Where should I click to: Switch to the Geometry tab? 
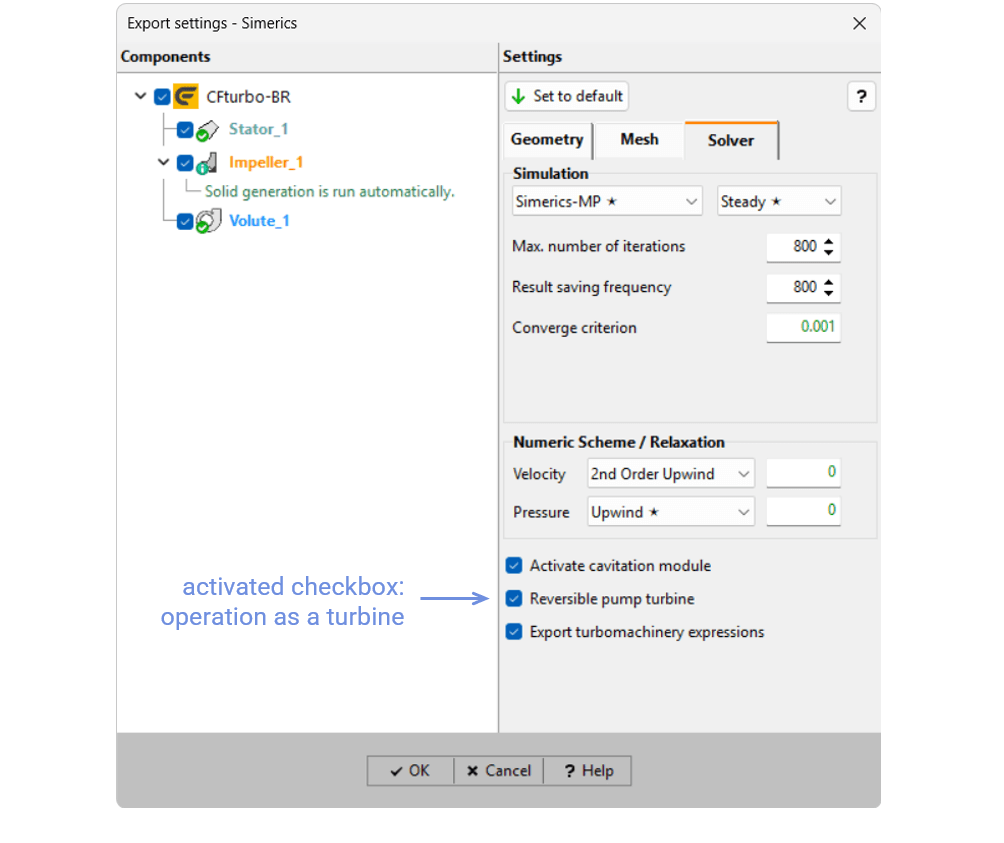point(547,140)
